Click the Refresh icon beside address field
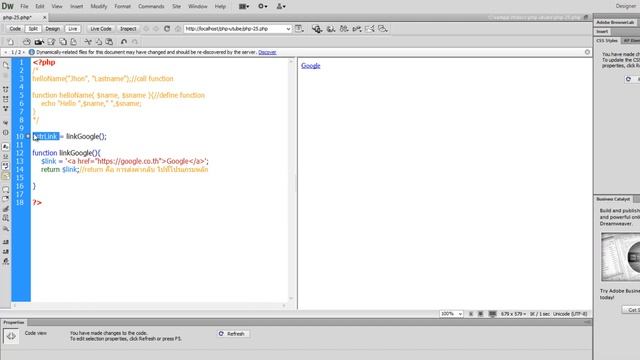 pos(167,29)
